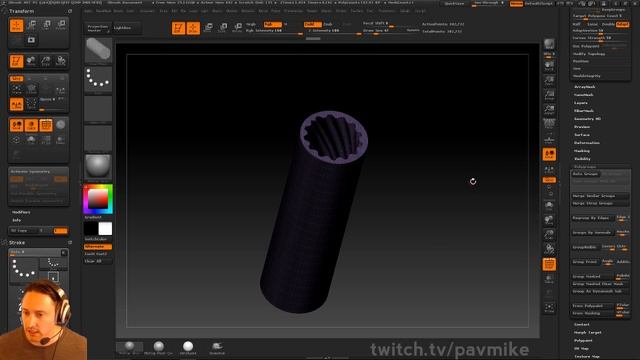The width and height of the screenshot is (640, 360).
Task: Click the Target Polygons Count slider
Action: (600, 16)
